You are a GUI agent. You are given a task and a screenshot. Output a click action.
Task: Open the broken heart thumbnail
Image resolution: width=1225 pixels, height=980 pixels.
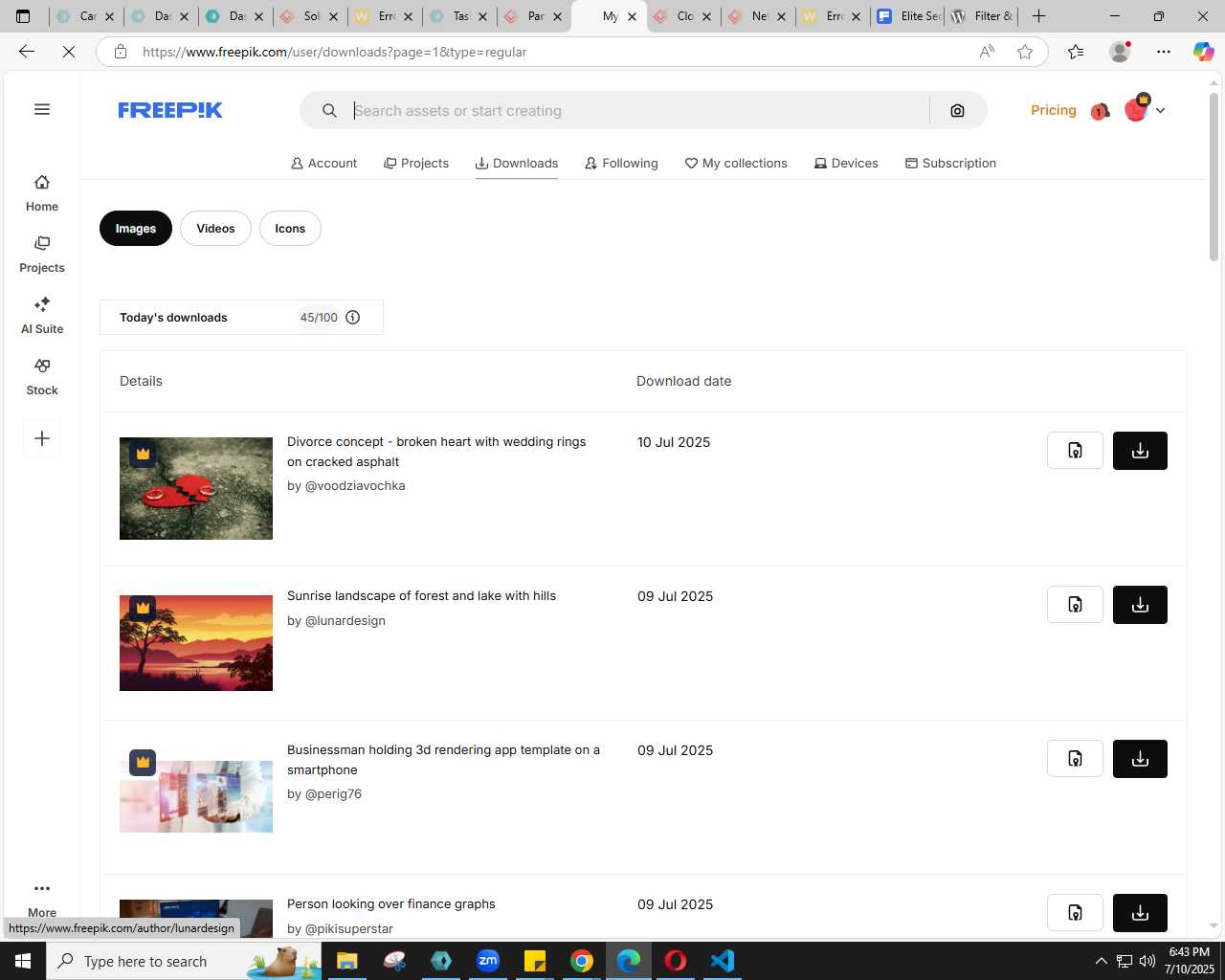196,489
